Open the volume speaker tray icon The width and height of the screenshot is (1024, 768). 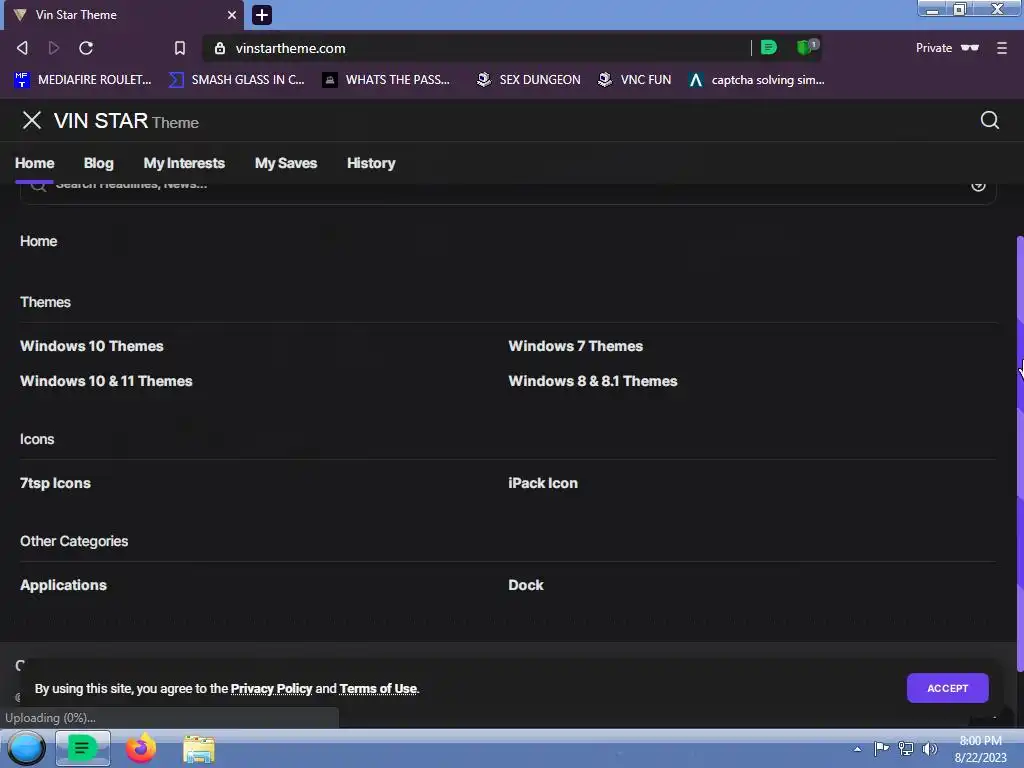click(x=929, y=749)
